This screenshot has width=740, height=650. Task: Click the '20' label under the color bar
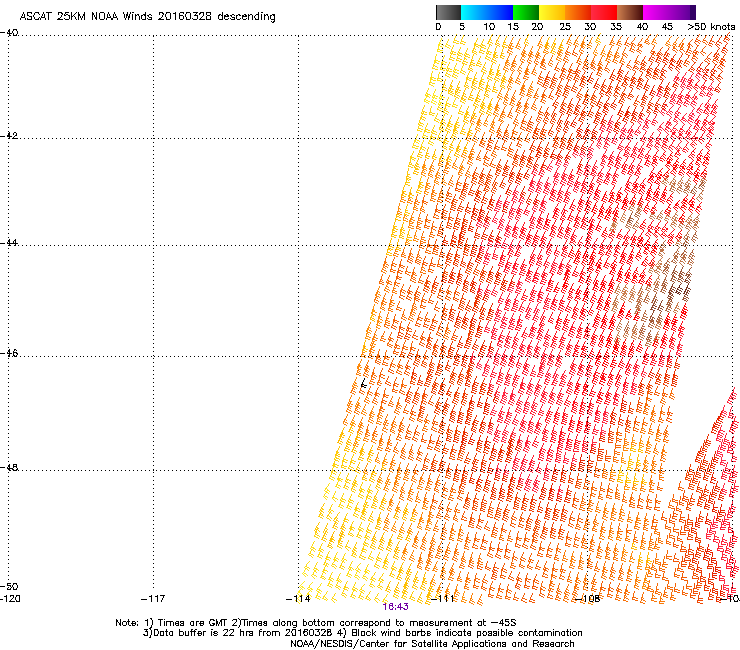click(x=538, y=27)
